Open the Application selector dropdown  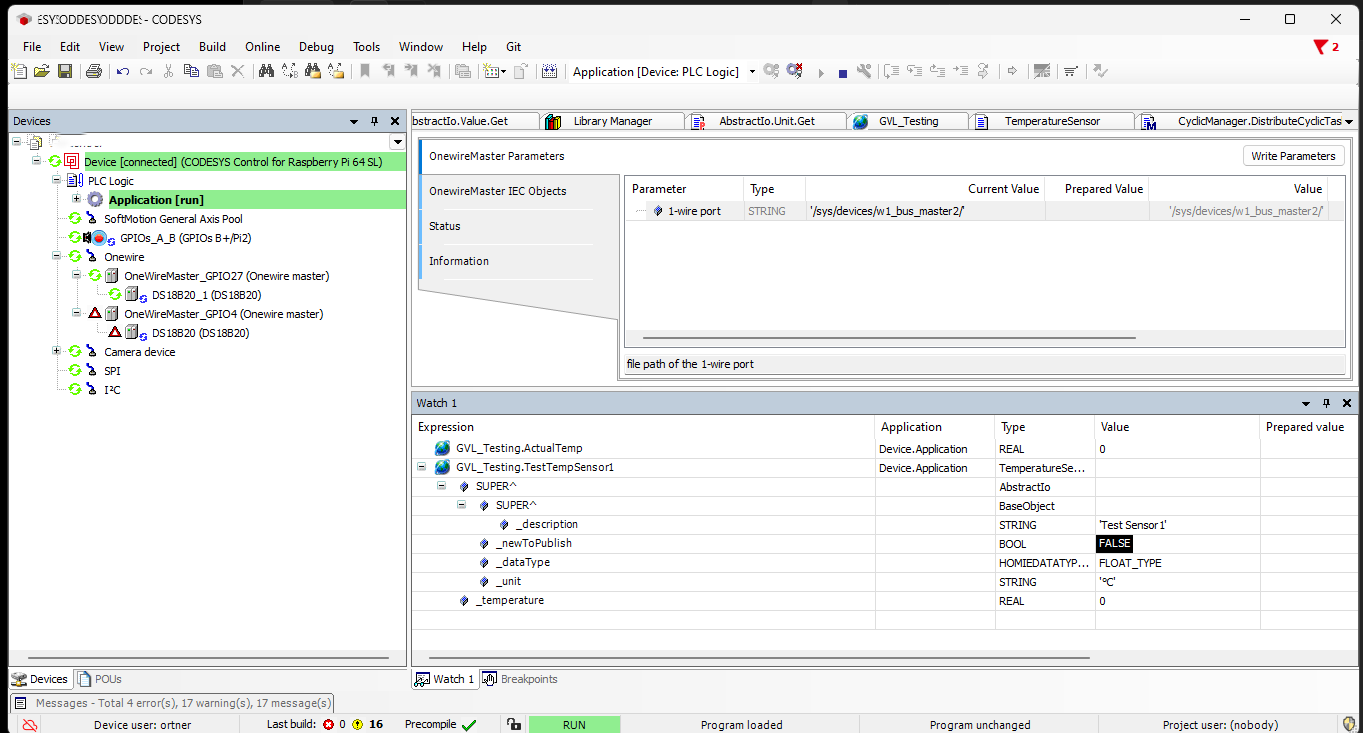click(752, 72)
